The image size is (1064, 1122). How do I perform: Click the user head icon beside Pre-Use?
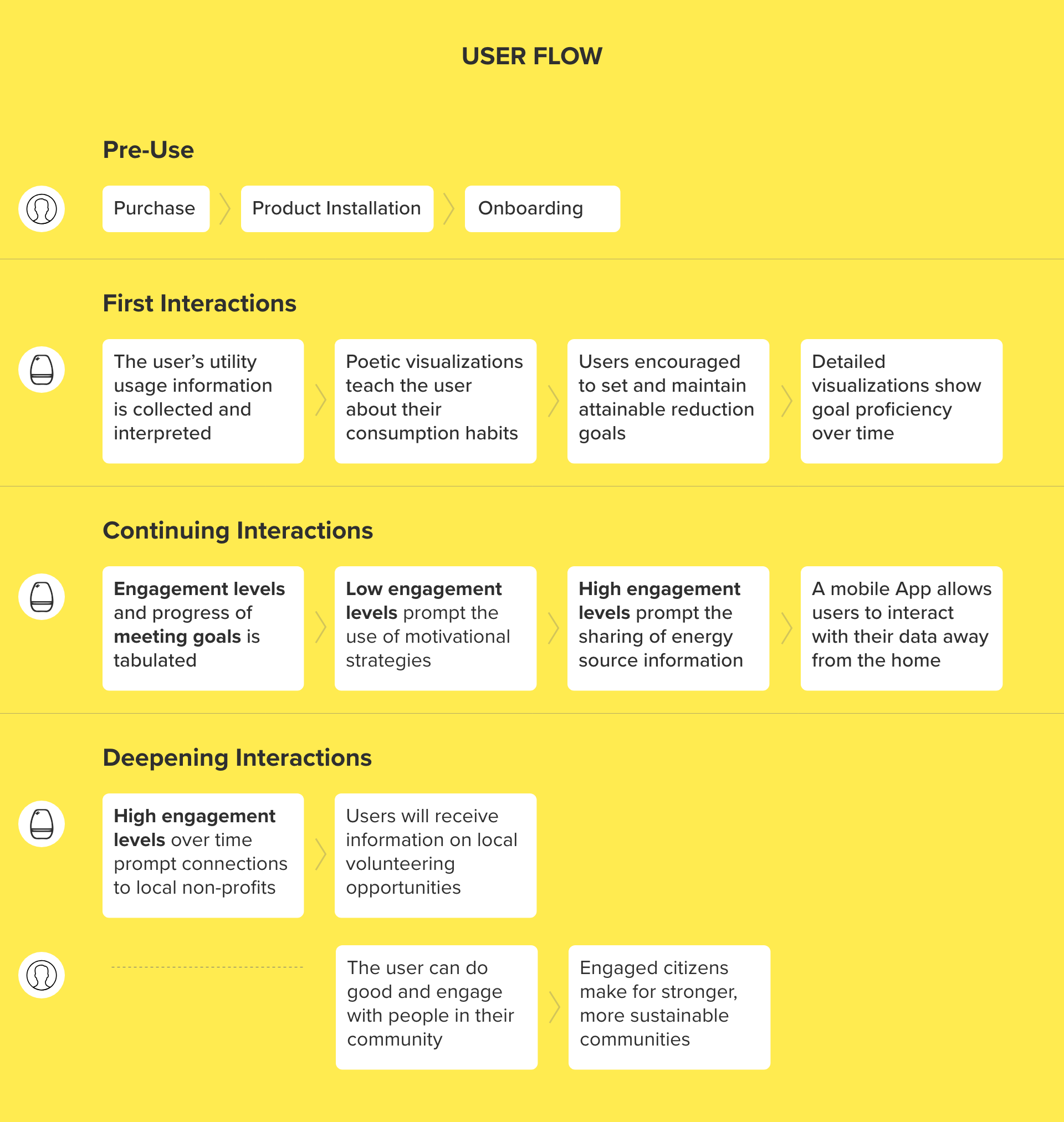pos(42,209)
